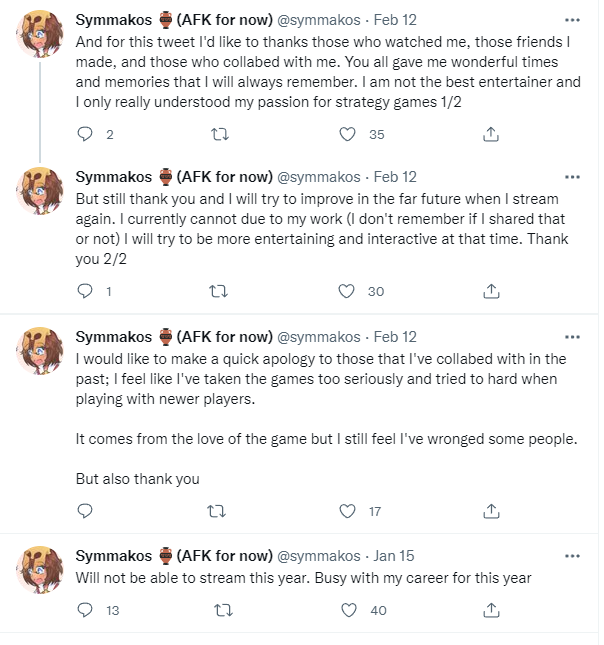Reply to the tweet ending in 2/2

coord(85,291)
